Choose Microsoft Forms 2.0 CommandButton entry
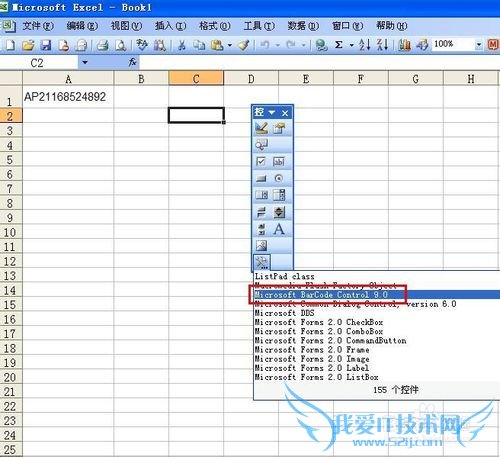This screenshot has width=500, height=457. point(377,341)
